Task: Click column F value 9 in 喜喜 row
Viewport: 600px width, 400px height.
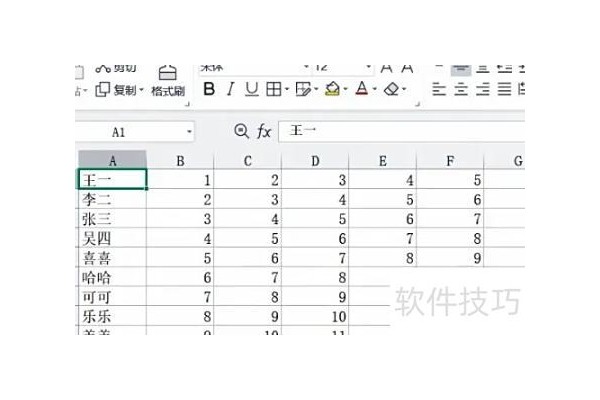Action: (450, 258)
